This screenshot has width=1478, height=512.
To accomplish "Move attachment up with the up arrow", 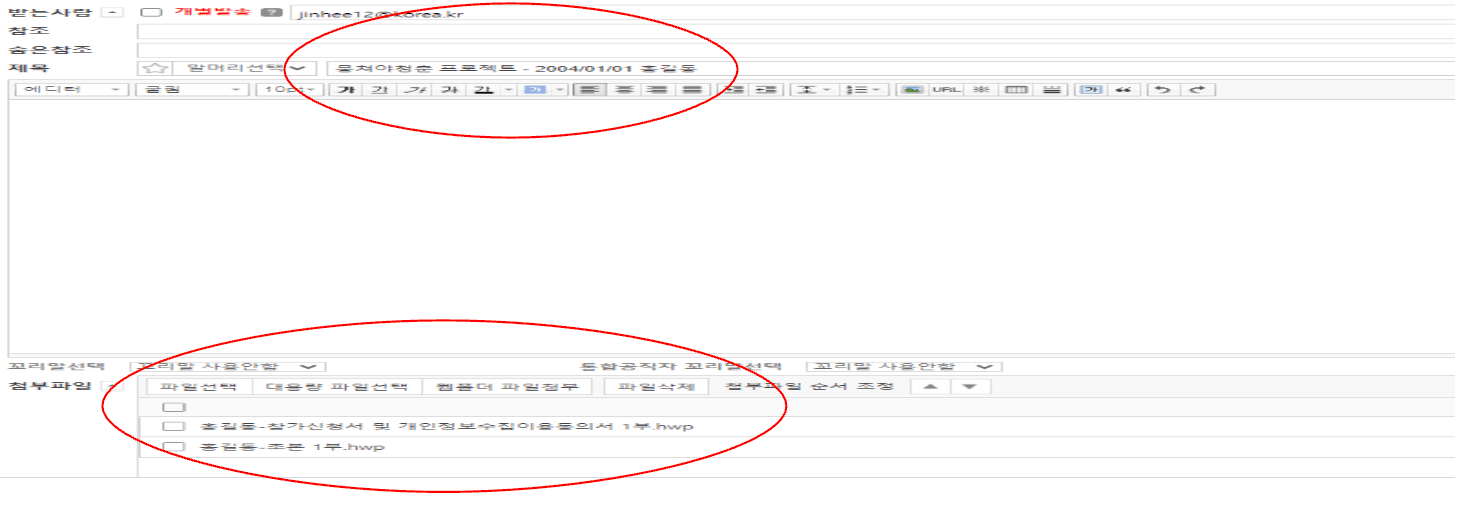I will pyautogui.click(x=930, y=387).
